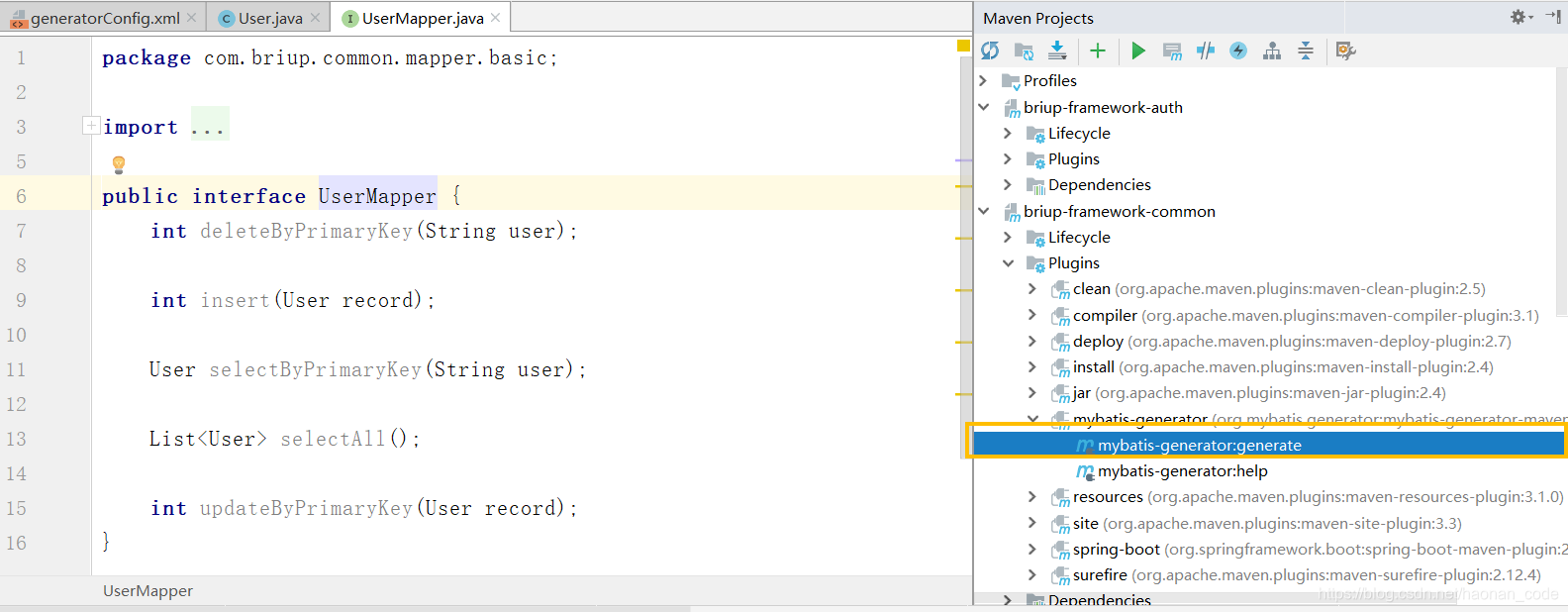Click UserMapper interface name in code
Viewport: 1568px width, 612px height.
[x=377, y=196]
